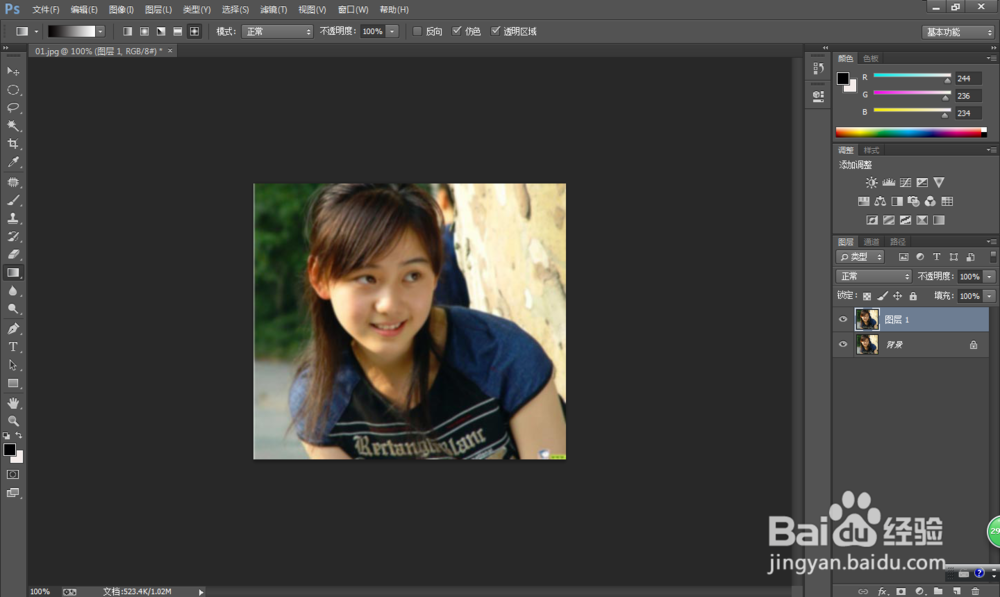Select the Blur tool
The image size is (1000, 597).
(13, 291)
